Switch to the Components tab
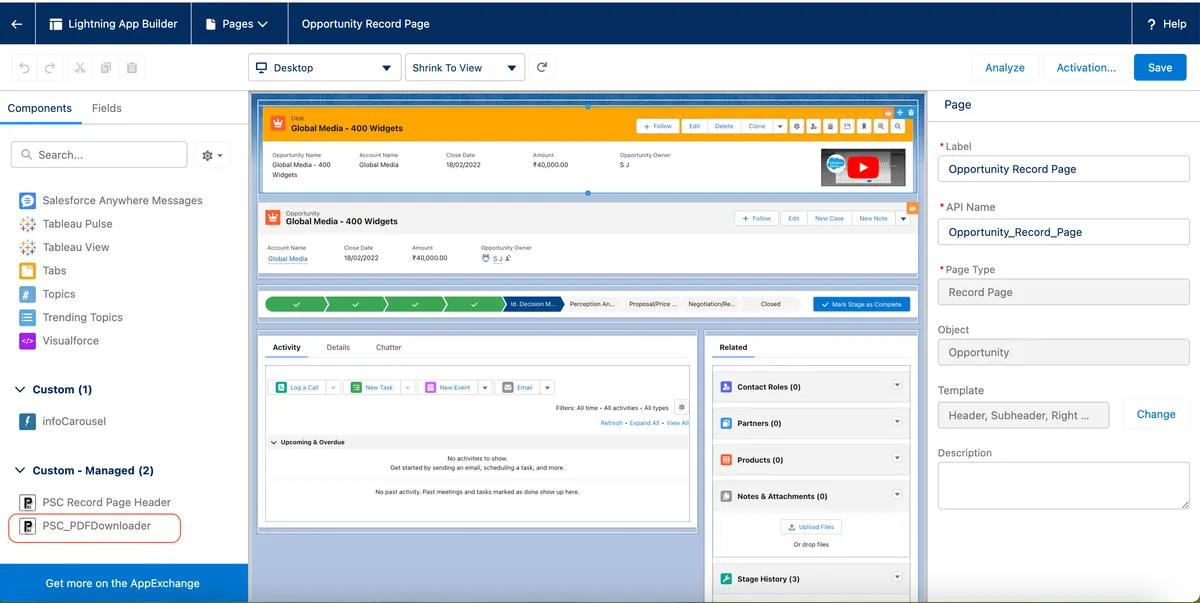 (x=40, y=108)
